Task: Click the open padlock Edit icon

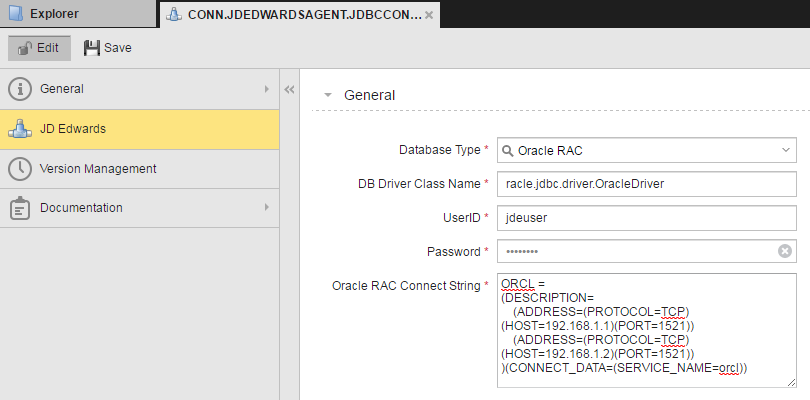Action: coord(25,49)
